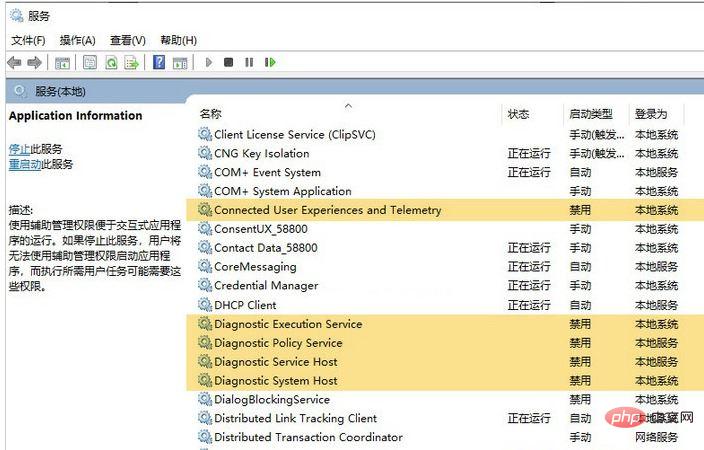The image size is (704, 450).
Task: Click the gear icon of COM+ System Application
Action: point(205,191)
